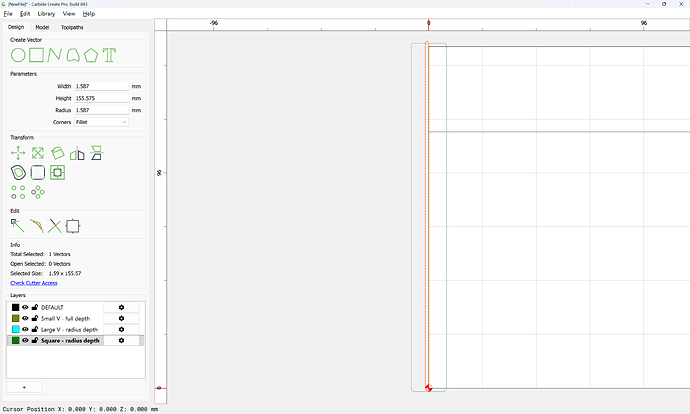The width and height of the screenshot is (690, 414).
Task: Click the square-with-handles edit tool
Action: (x=73, y=226)
